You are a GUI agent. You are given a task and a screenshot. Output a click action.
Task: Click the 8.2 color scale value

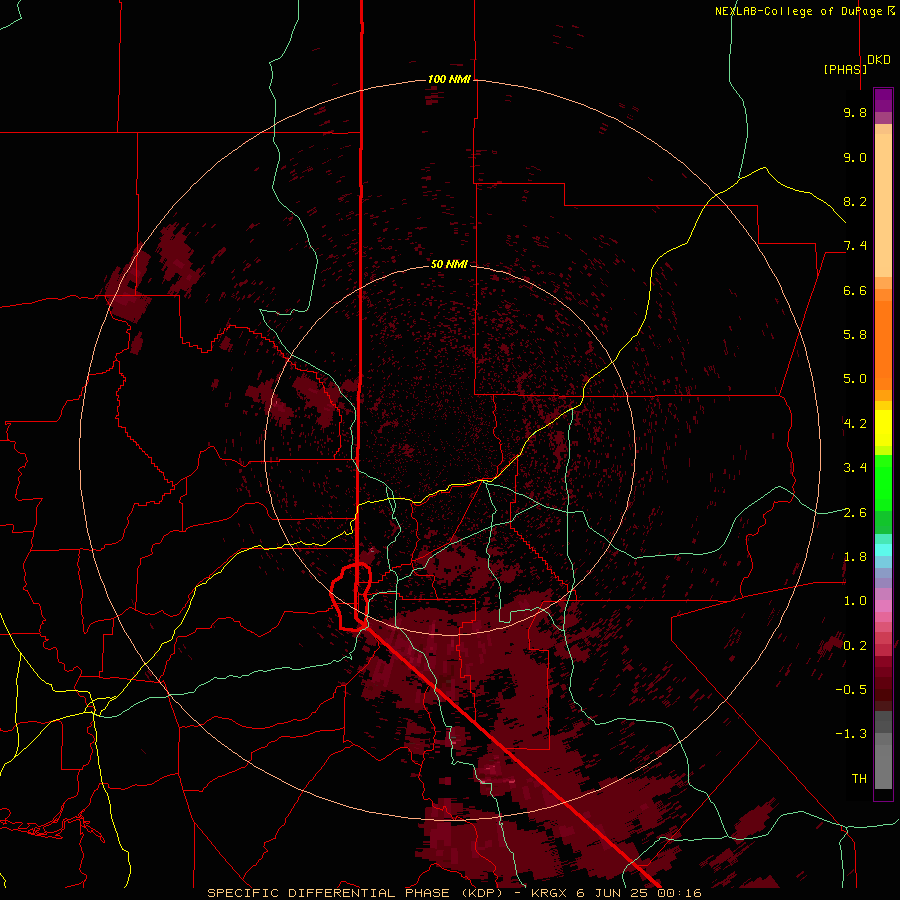tap(855, 201)
